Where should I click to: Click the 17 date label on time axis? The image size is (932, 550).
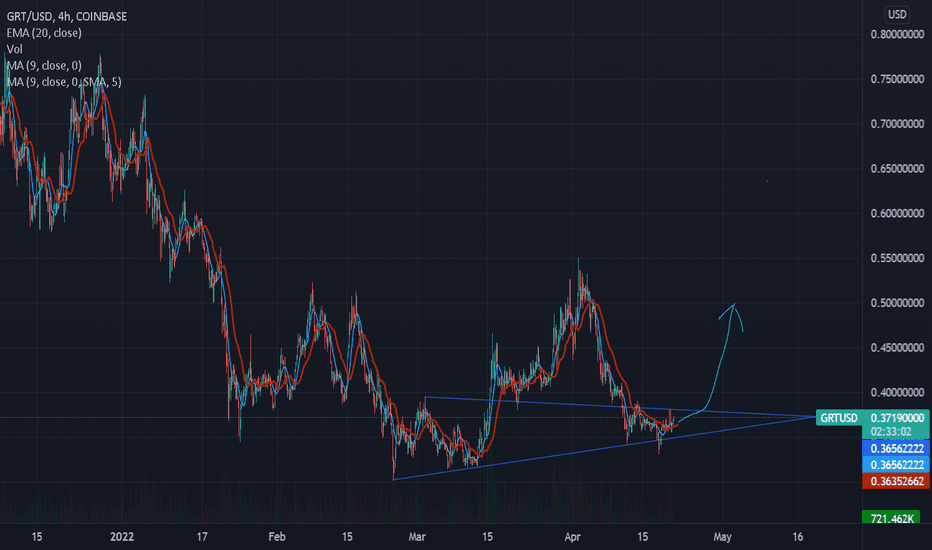click(202, 537)
